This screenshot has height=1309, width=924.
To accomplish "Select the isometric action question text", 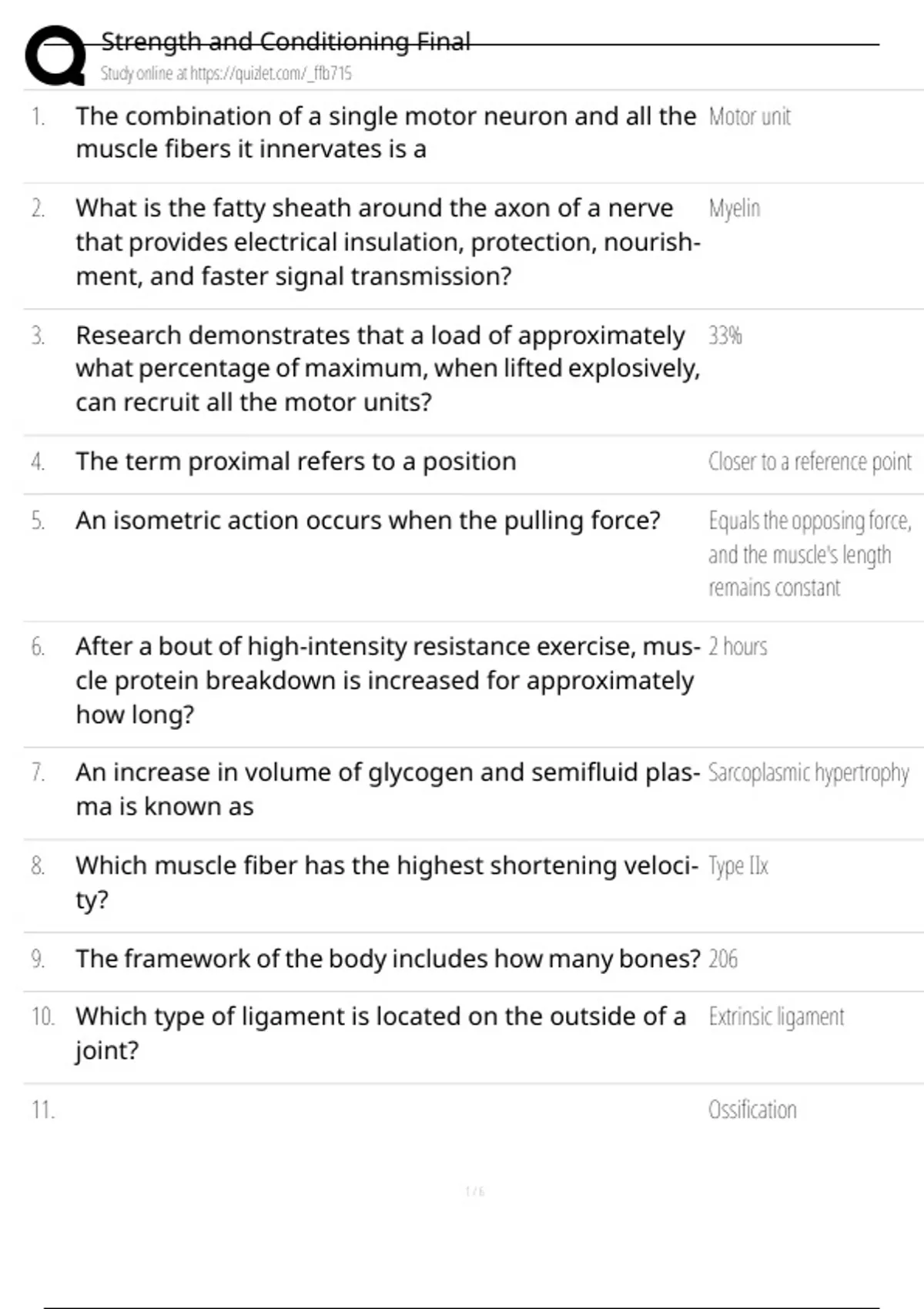I will [367, 521].
